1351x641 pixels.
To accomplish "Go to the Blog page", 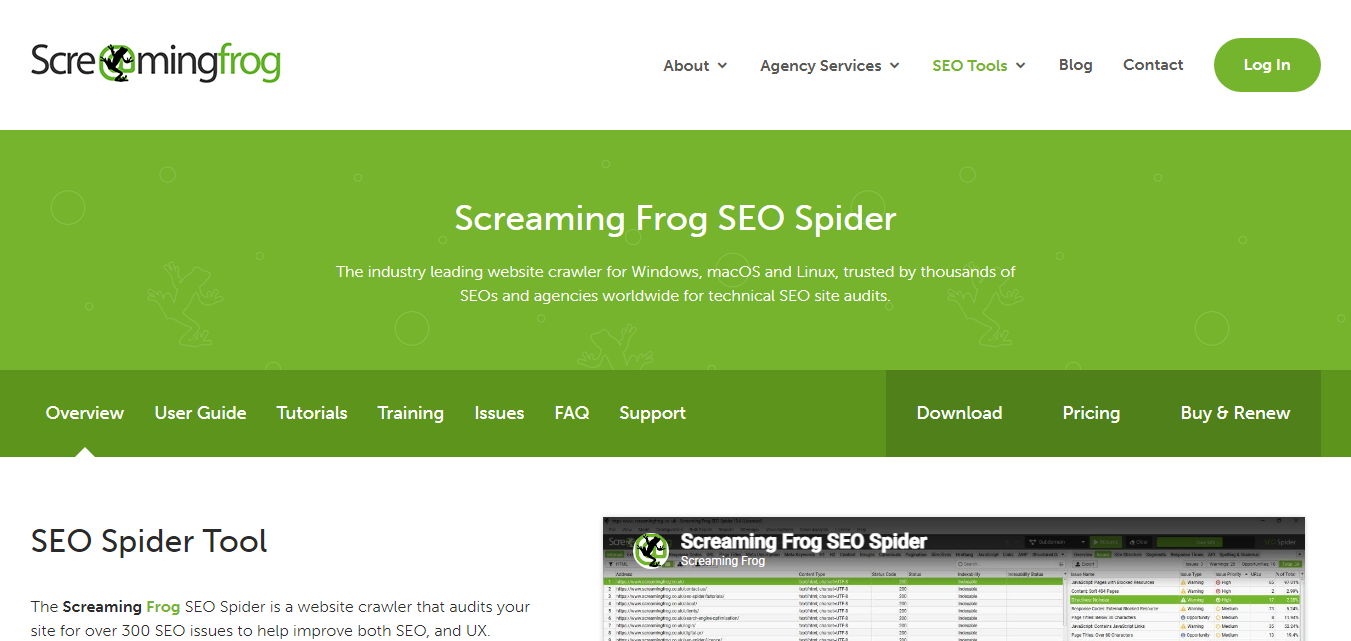I will pos(1075,65).
